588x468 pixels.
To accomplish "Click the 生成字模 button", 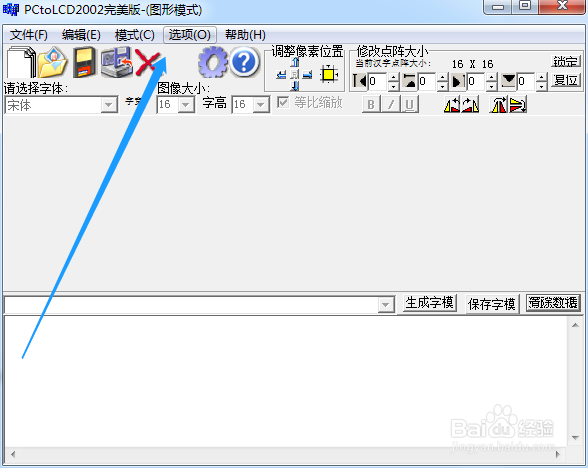I will tap(430, 303).
